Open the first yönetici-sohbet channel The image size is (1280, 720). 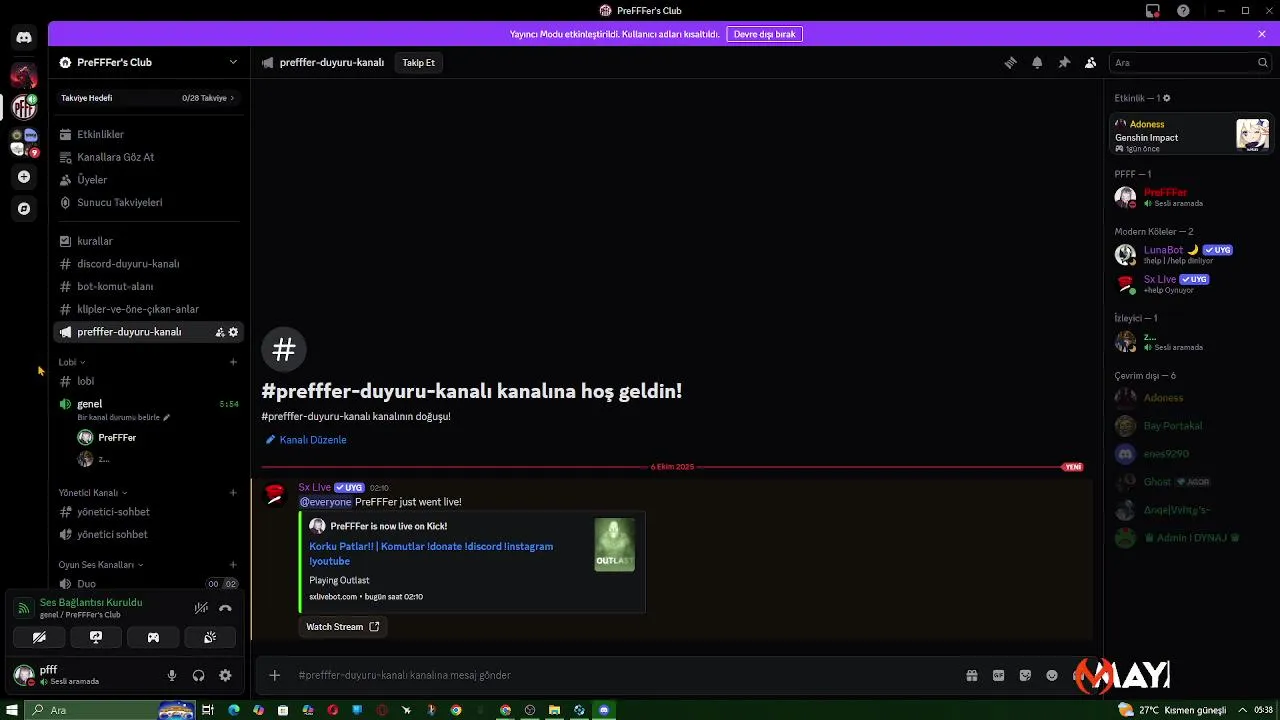click(149, 512)
